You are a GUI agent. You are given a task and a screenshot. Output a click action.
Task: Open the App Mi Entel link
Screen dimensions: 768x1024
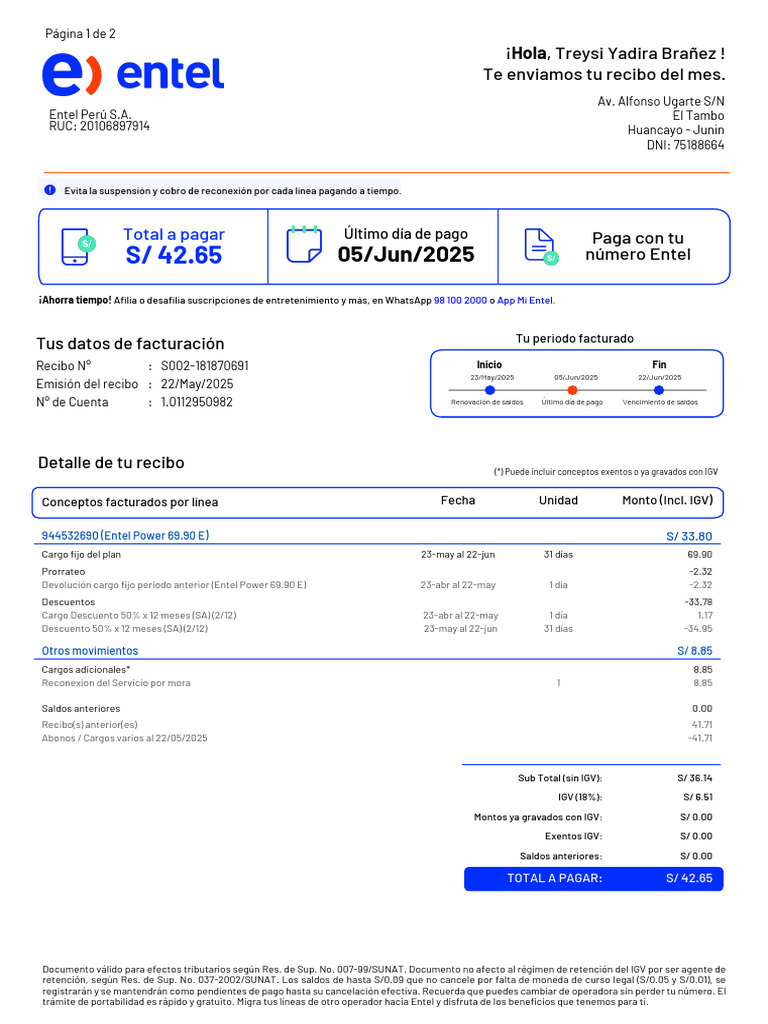coord(525,300)
